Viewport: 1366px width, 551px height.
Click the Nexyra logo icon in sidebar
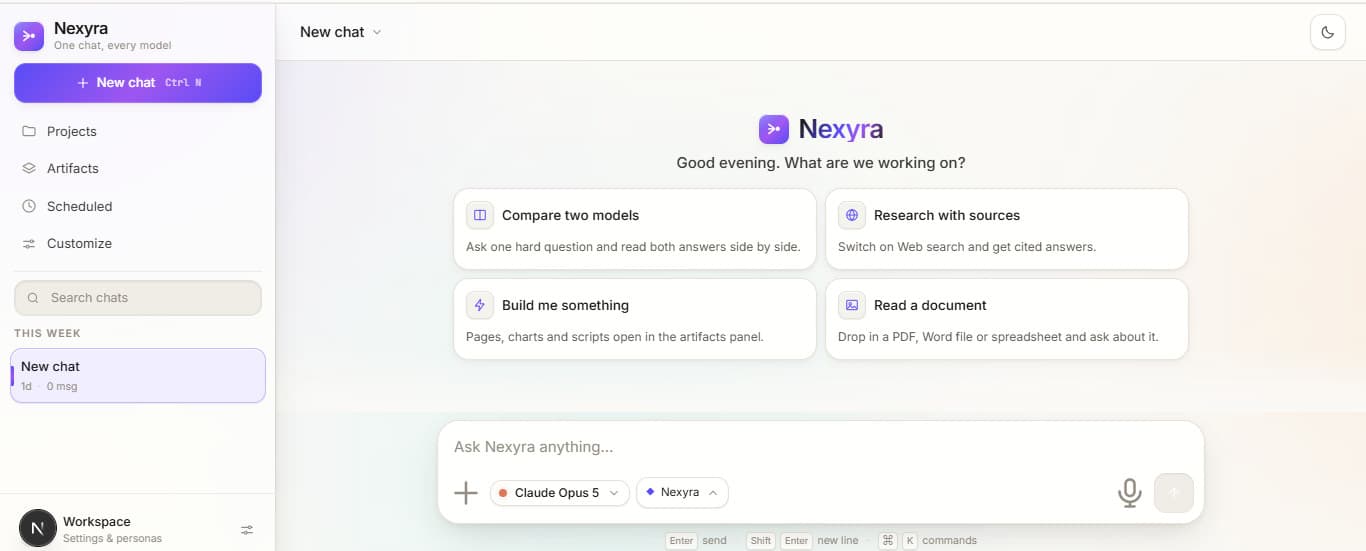pos(29,36)
